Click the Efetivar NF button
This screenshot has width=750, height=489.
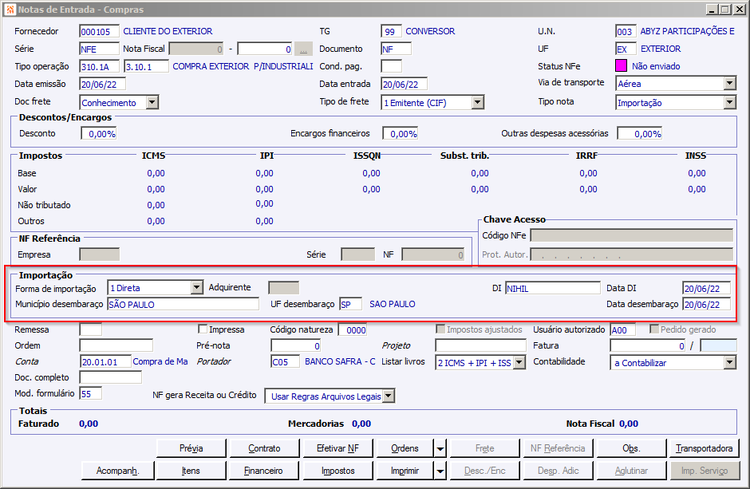(337, 448)
